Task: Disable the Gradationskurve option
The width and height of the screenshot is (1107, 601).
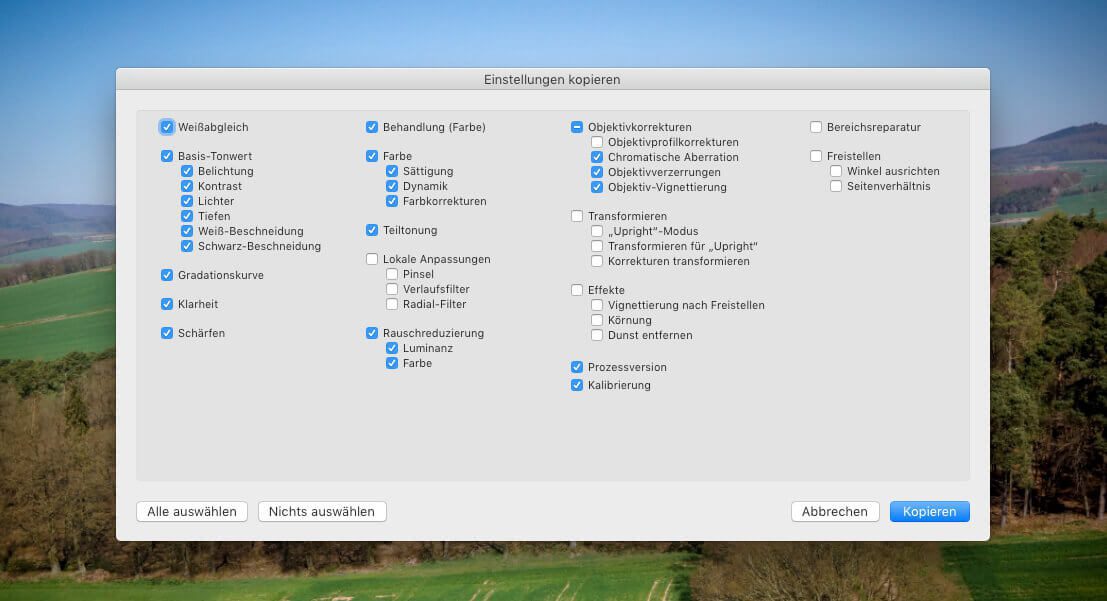Action: point(167,275)
